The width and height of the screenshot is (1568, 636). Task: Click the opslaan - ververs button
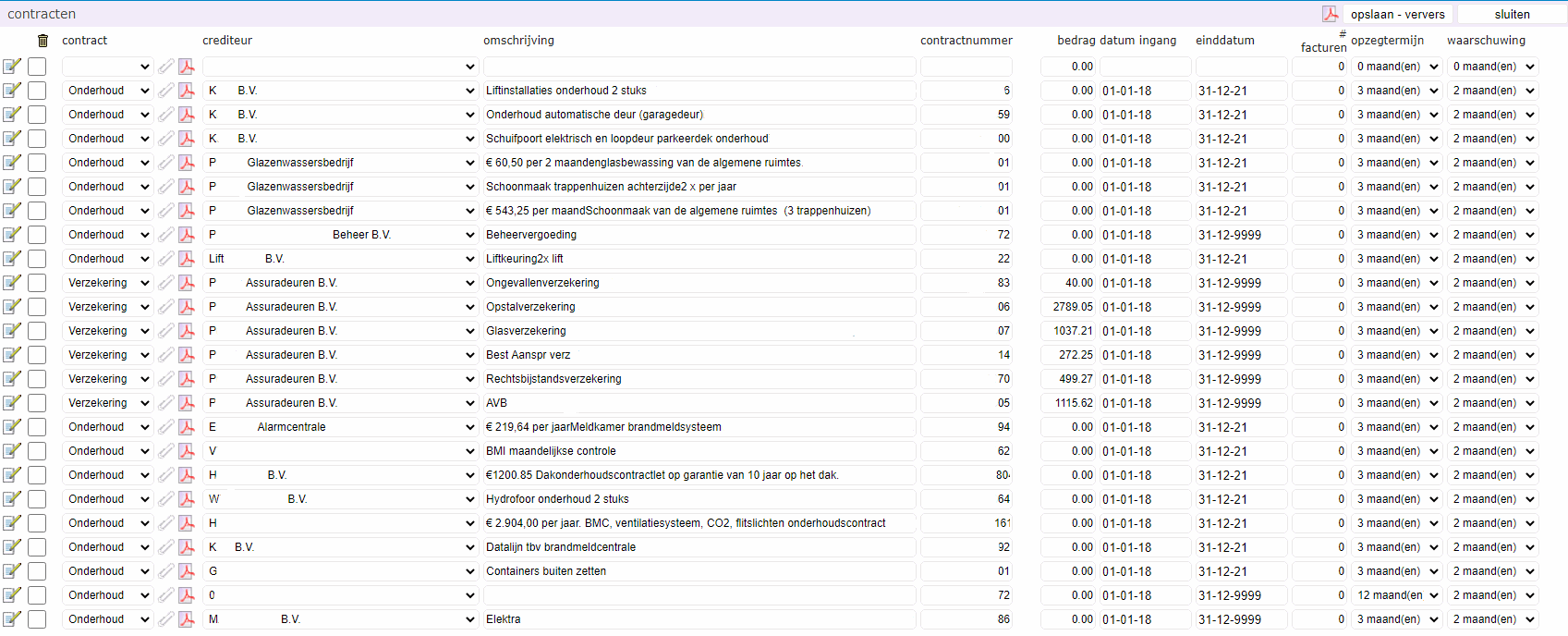point(1397,14)
